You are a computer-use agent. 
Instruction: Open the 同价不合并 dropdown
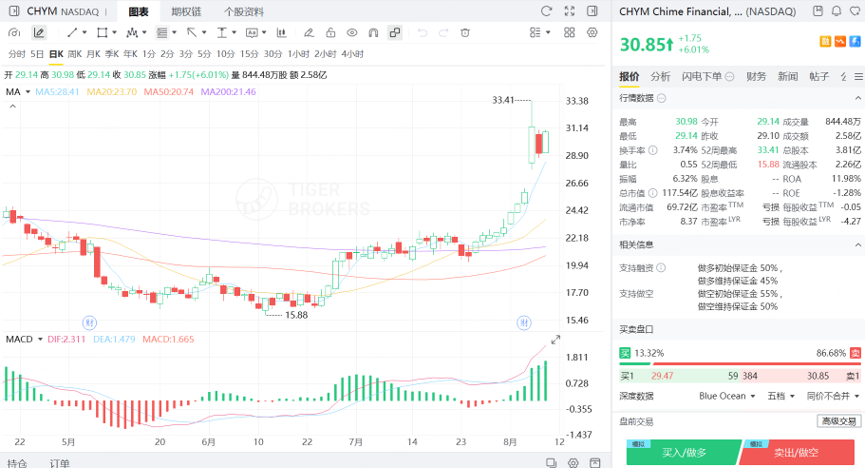[x=833, y=396]
